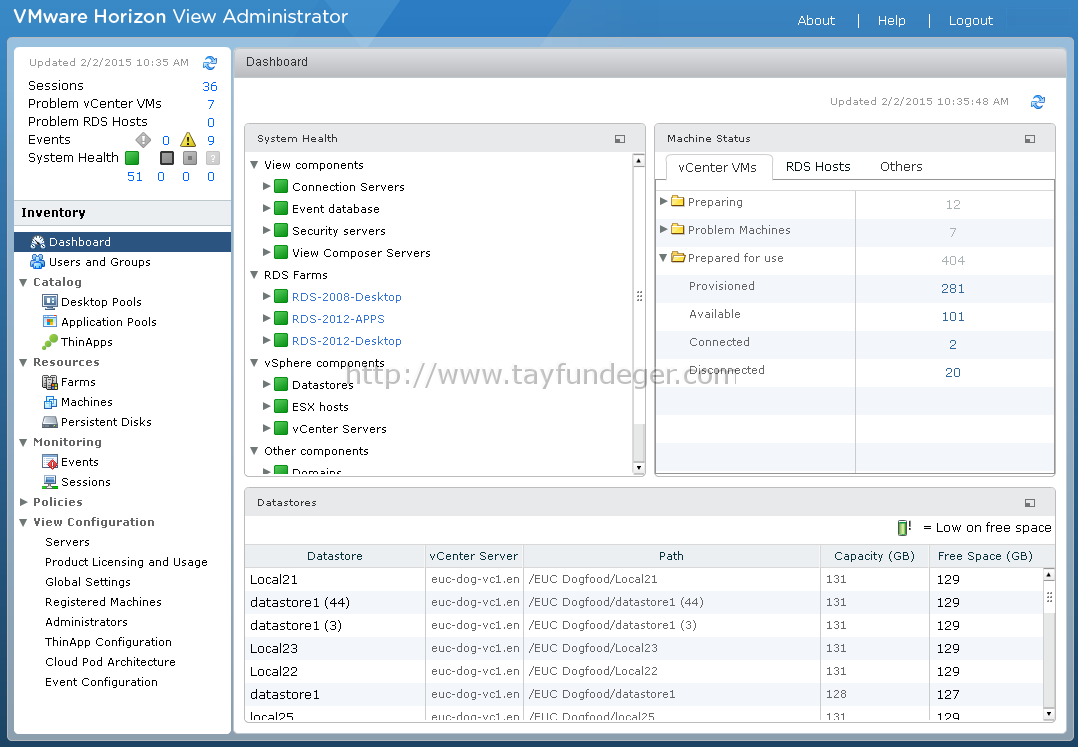Open the 101 Available machines link
The image size is (1078, 747).
point(953,317)
